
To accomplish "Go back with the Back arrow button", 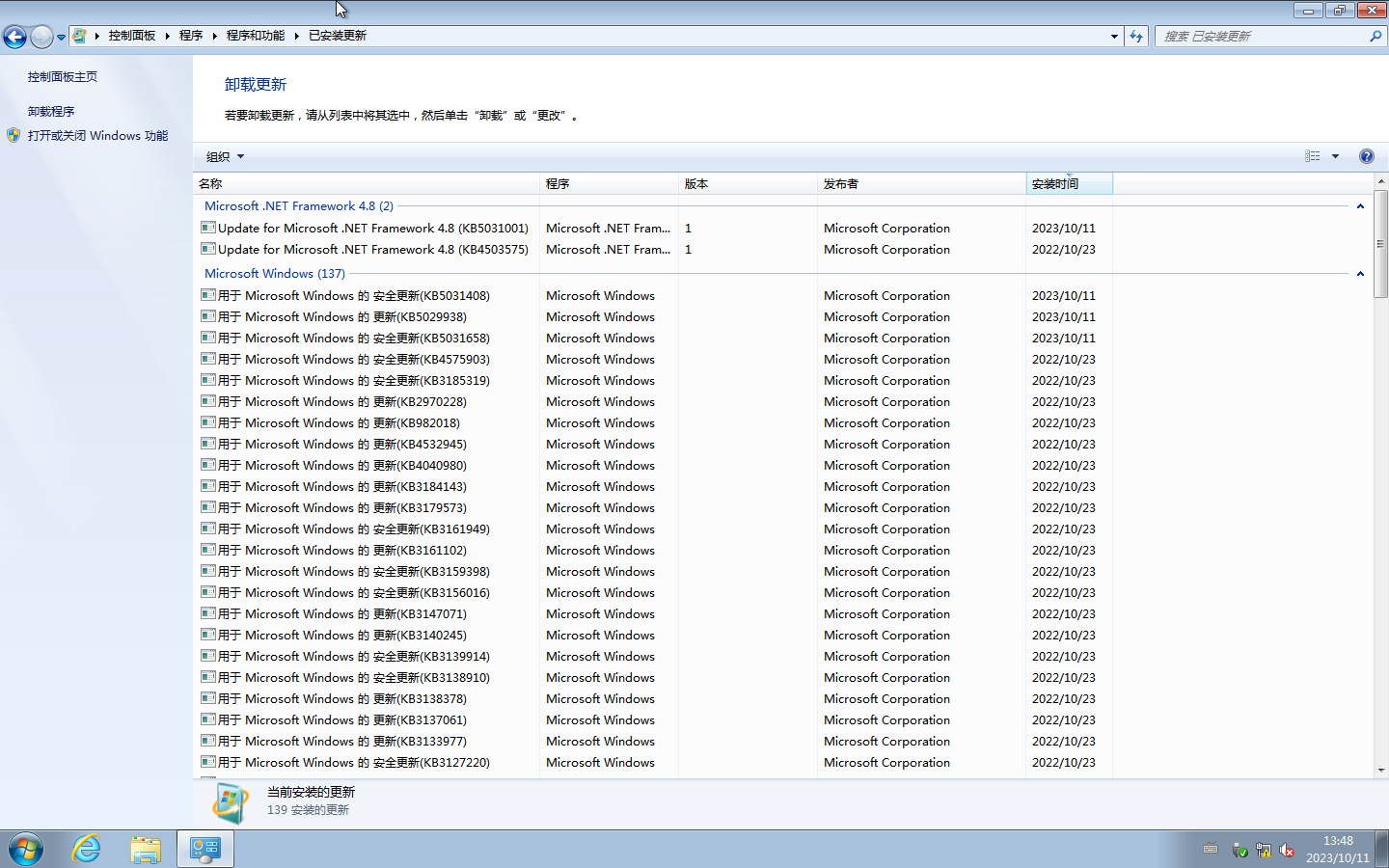I will pos(14,37).
